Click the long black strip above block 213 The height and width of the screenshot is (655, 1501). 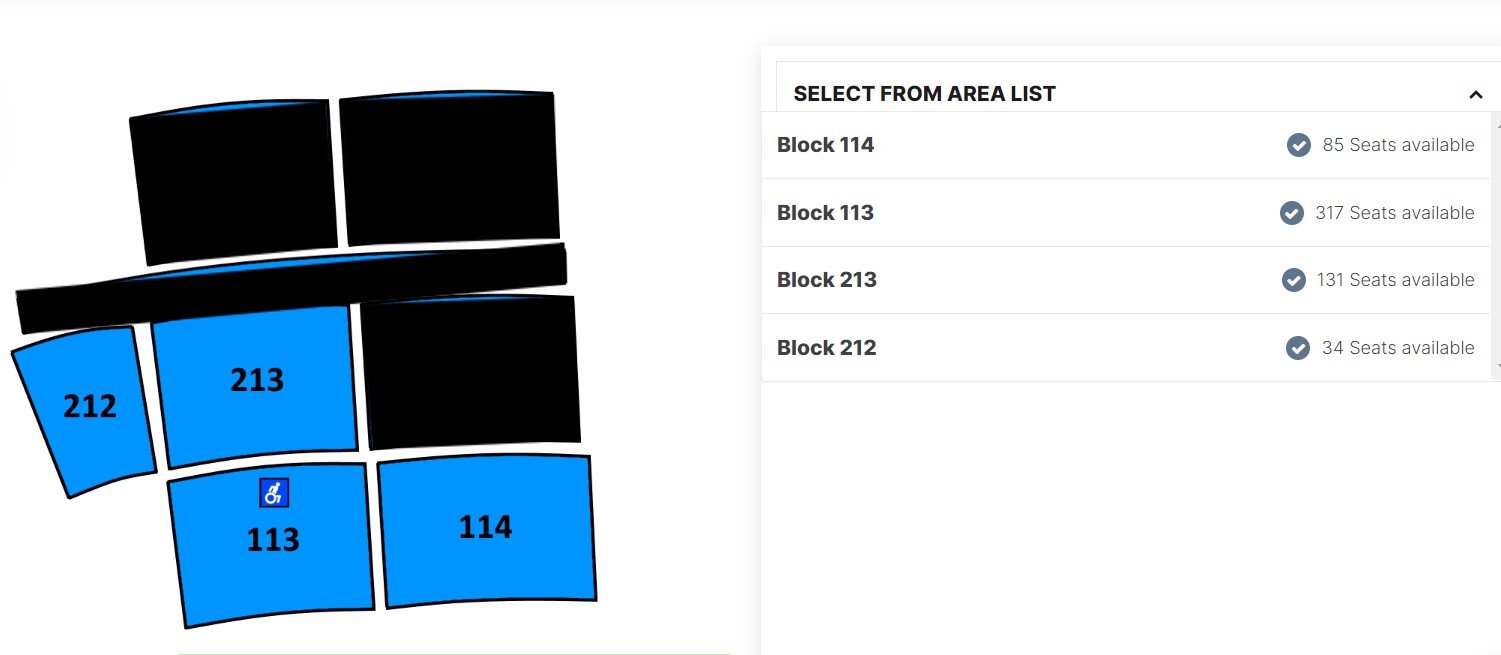pos(292,289)
